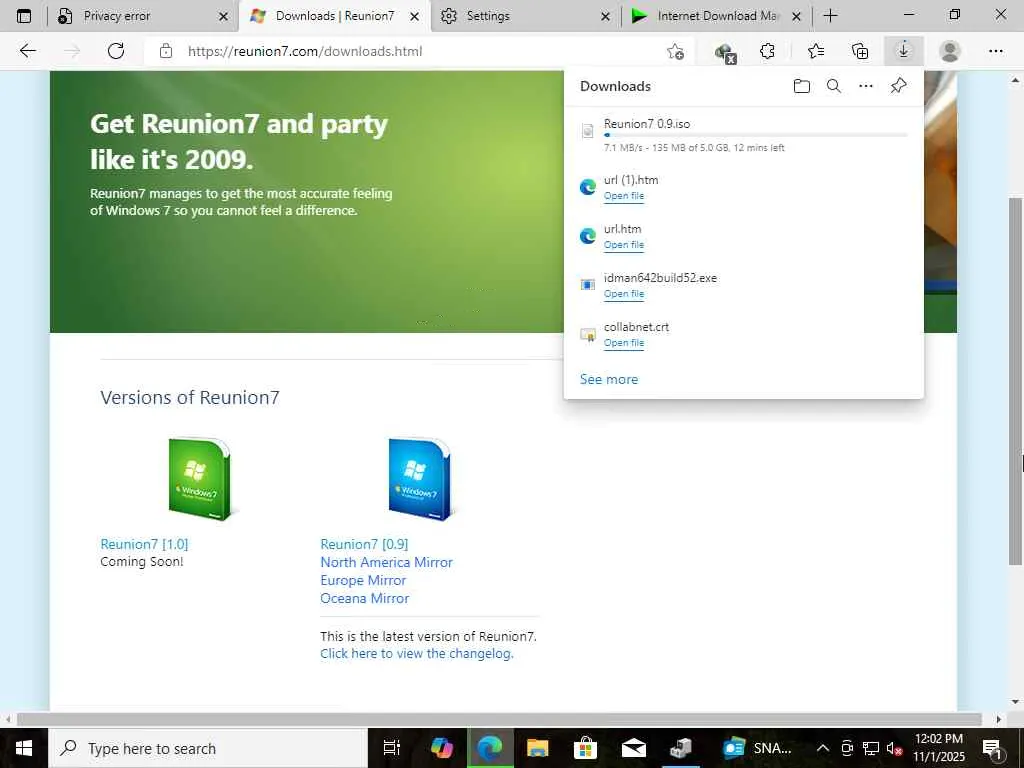Open more options in Downloads panel
The height and width of the screenshot is (768, 1024).
(866, 86)
